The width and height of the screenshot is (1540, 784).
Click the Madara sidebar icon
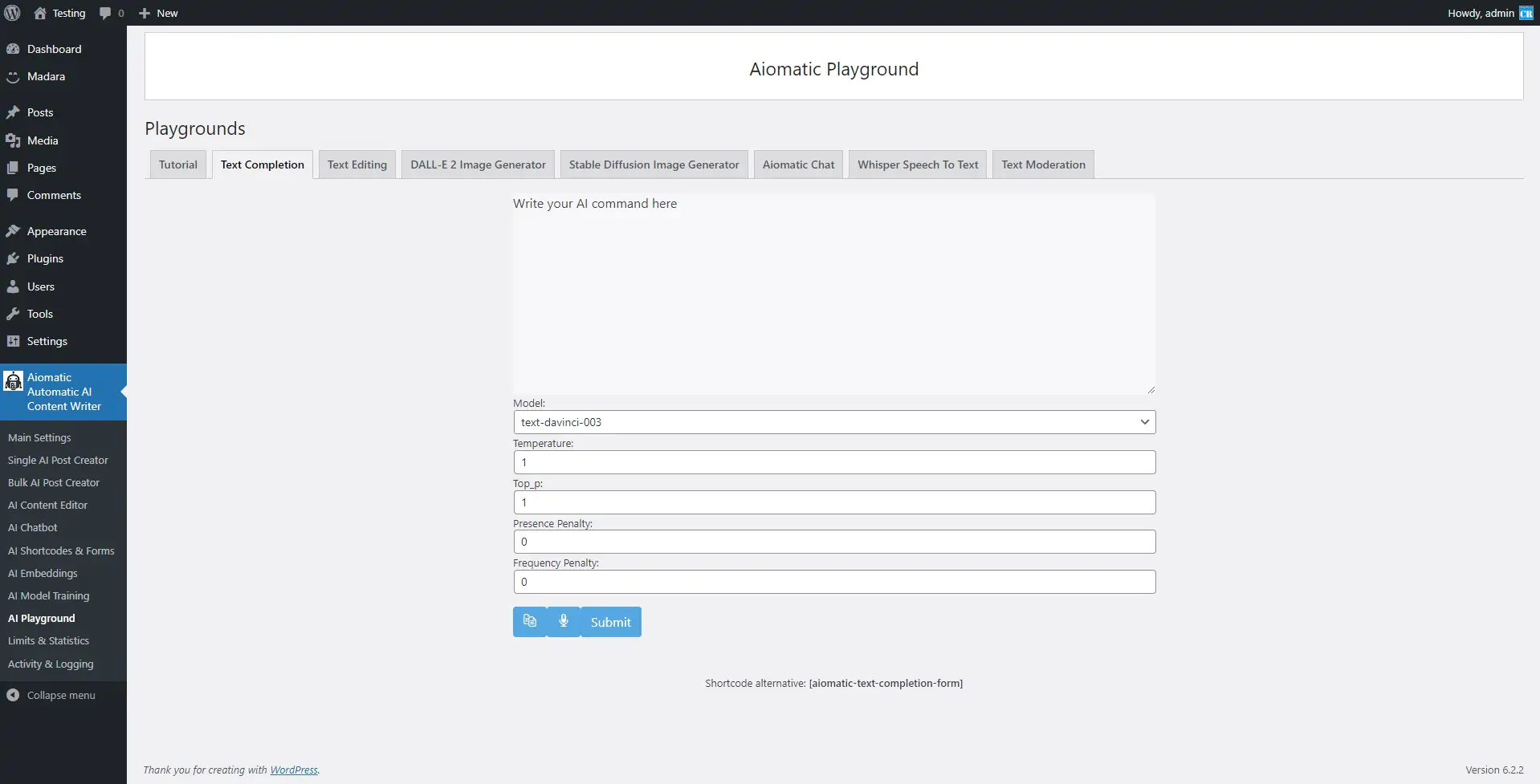tap(13, 76)
